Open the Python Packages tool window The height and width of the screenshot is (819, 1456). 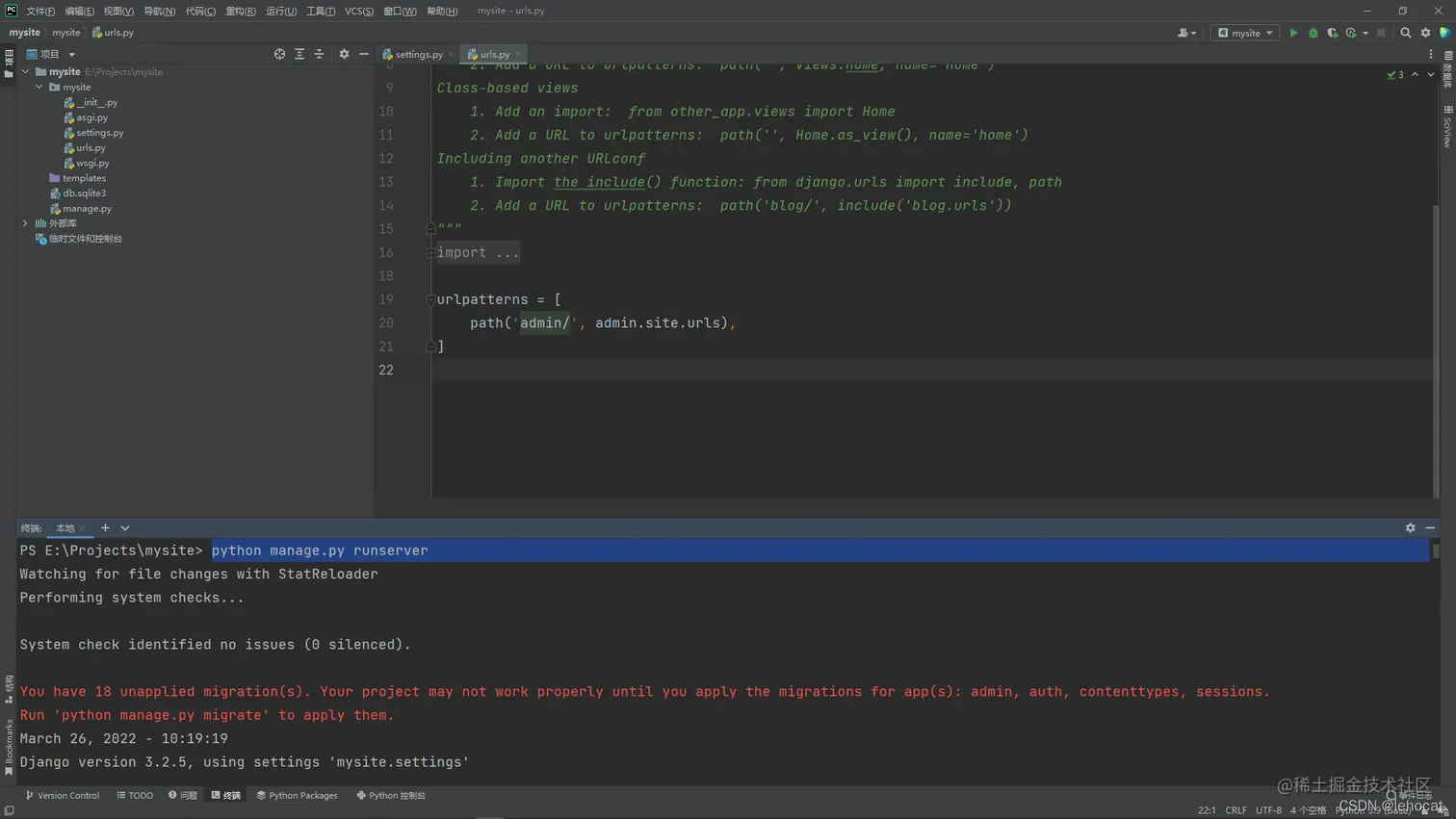pos(298,796)
